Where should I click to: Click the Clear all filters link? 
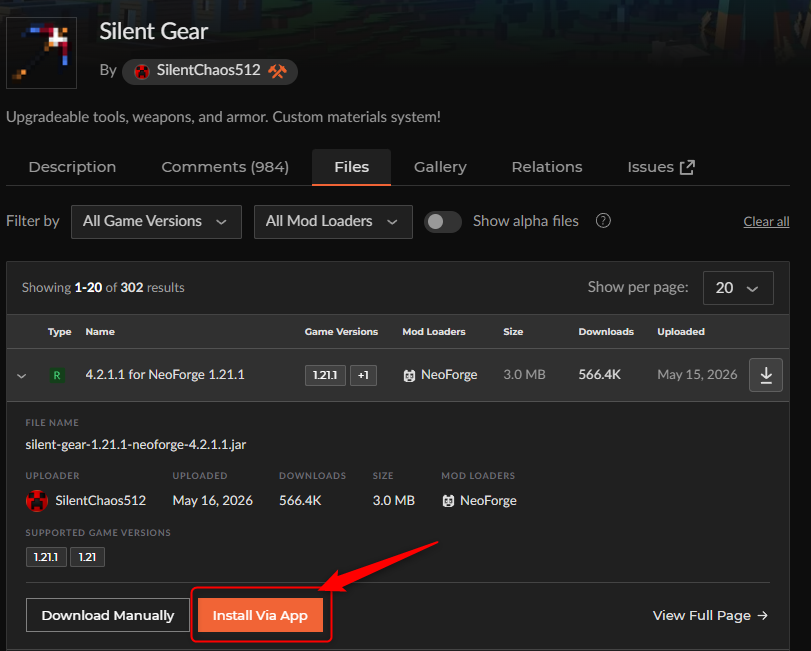coord(766,222)
